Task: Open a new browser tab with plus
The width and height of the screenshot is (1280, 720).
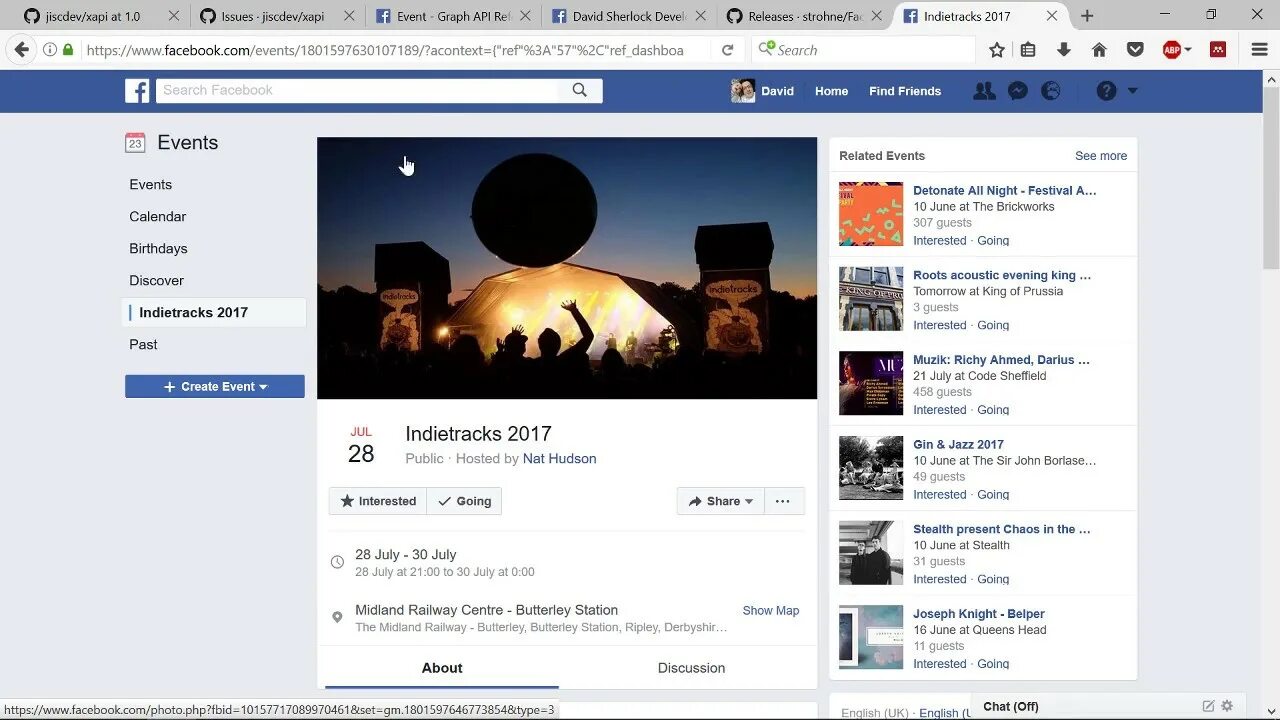Action: click(1087, 16)
